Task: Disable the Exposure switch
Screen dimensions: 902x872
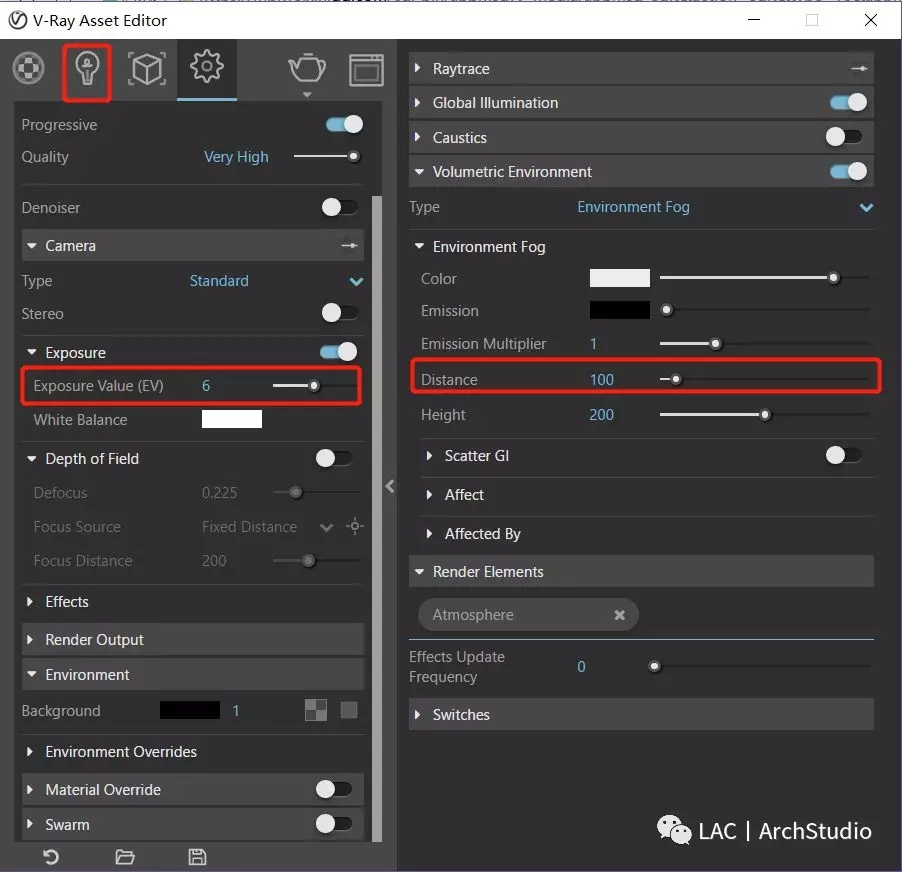Action: click(338, 351)
